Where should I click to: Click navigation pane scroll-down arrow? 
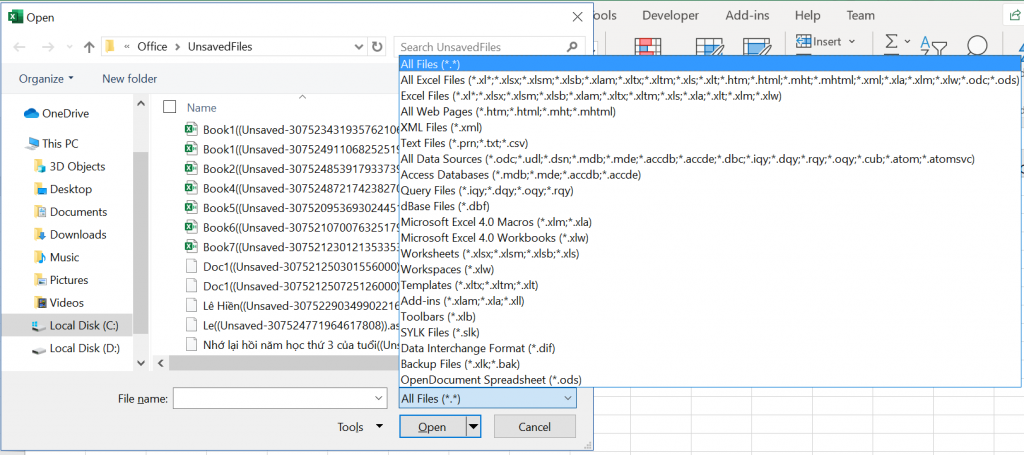pos(141,362)
